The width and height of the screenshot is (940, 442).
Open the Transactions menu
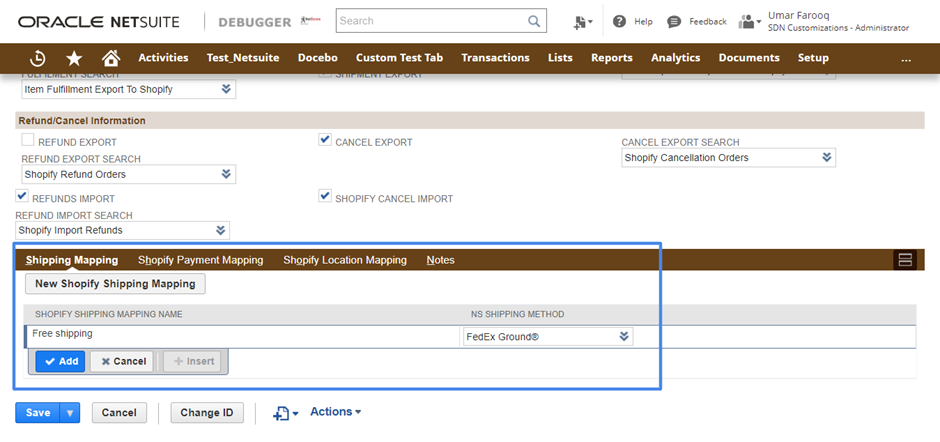click(495, 58)
